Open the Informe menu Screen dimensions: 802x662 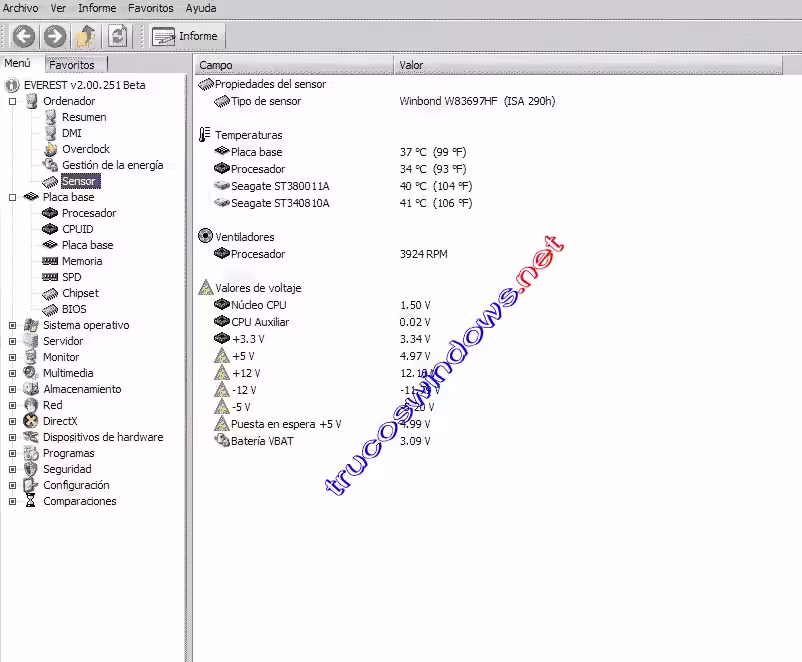click(97, 8)
